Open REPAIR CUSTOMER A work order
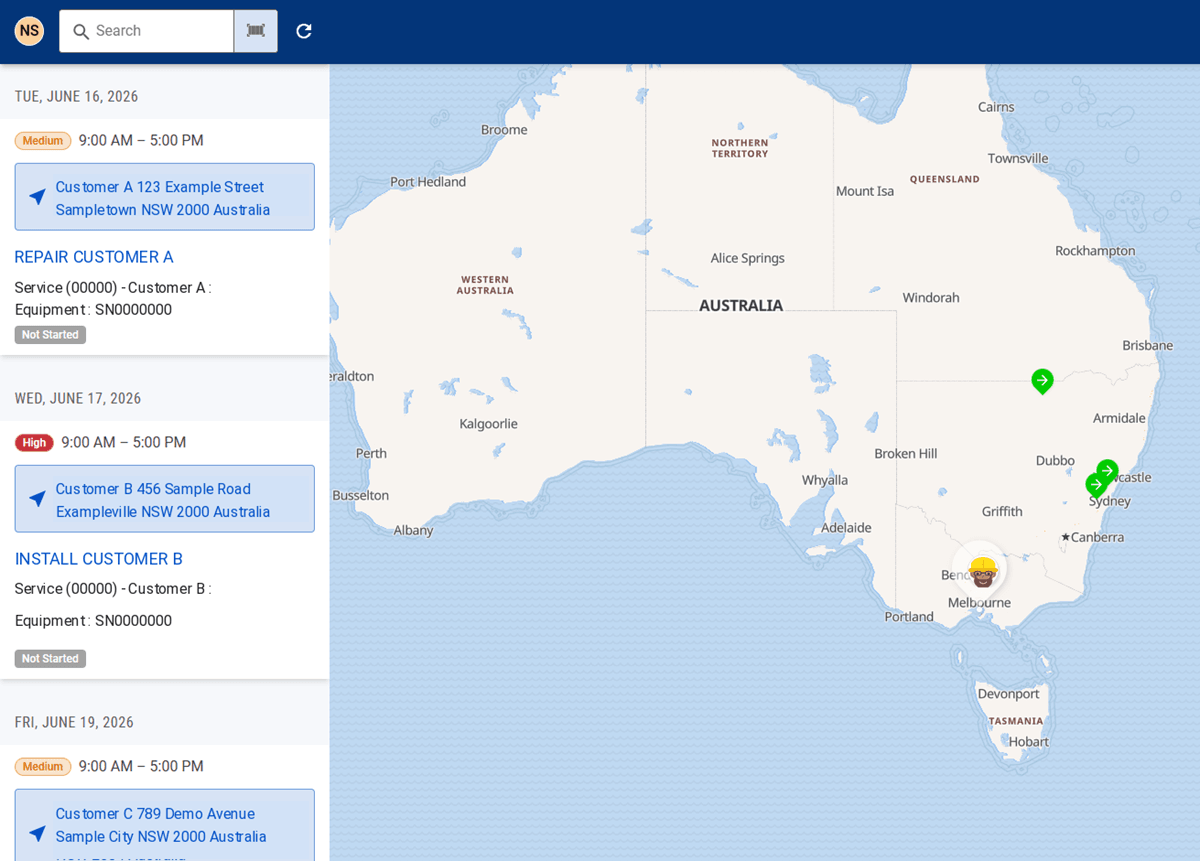Screen dimensions: 1200x861 (94, 257)
